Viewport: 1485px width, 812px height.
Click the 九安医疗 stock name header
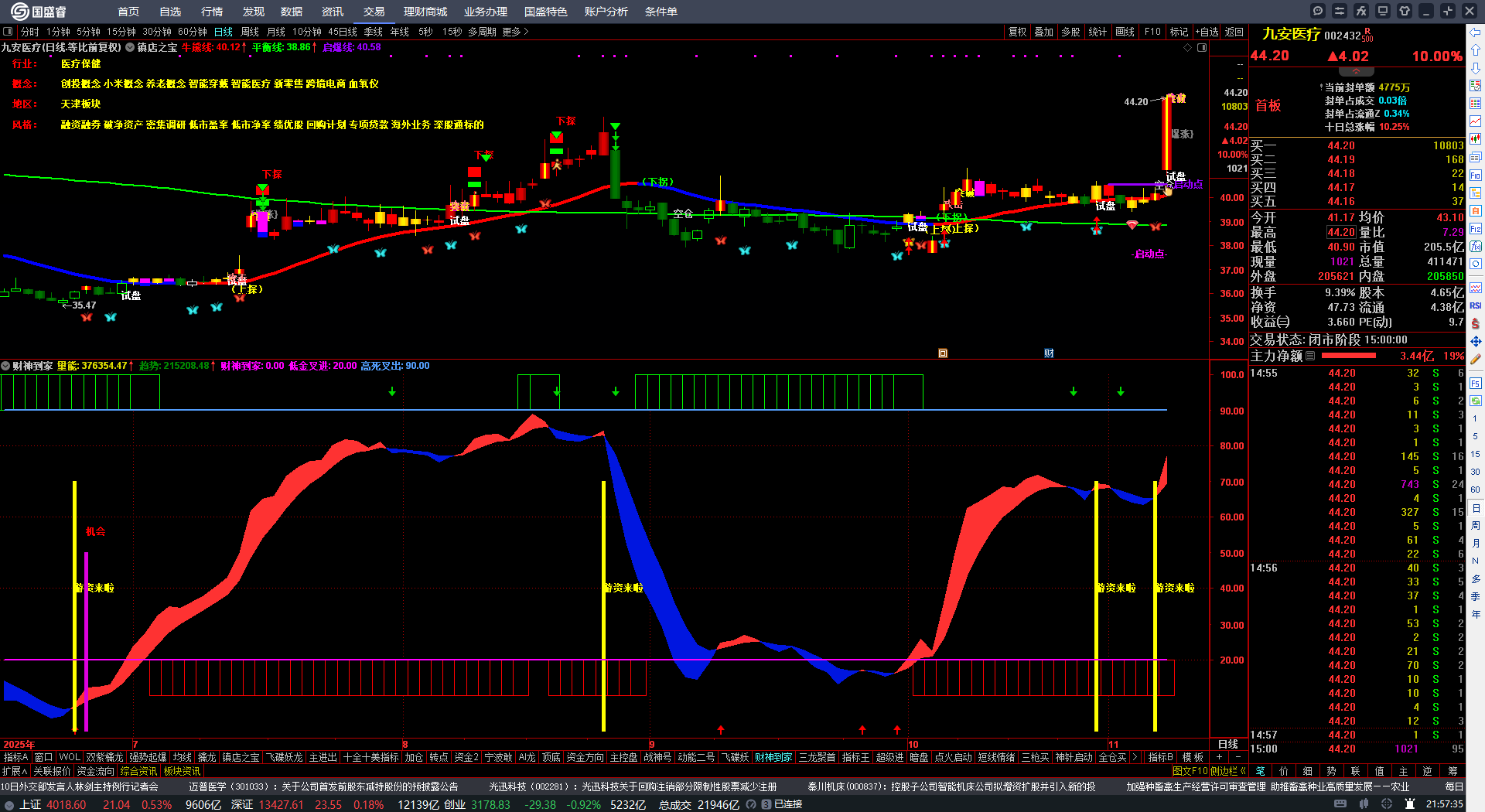coord(1291,34)
